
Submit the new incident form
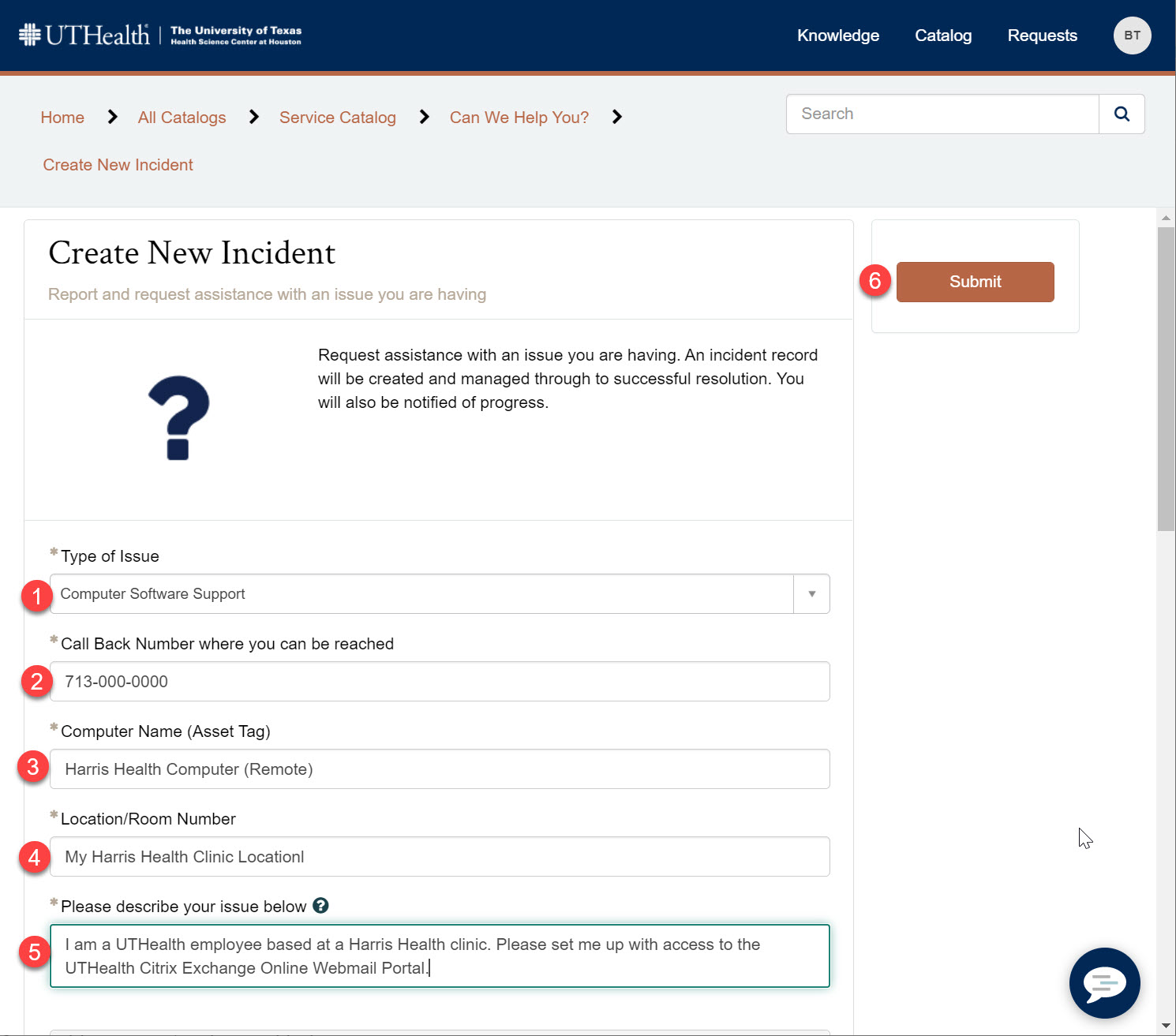(x=975, y=282)
